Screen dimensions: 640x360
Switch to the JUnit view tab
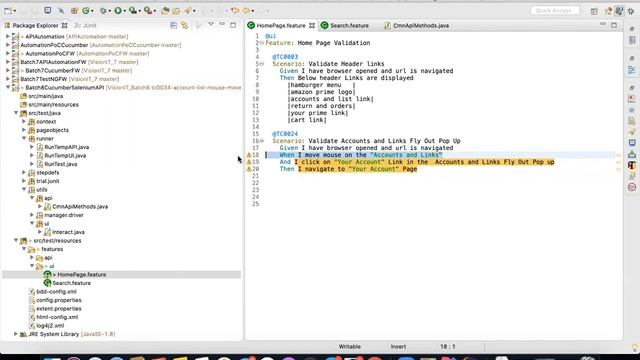[85, 25]
